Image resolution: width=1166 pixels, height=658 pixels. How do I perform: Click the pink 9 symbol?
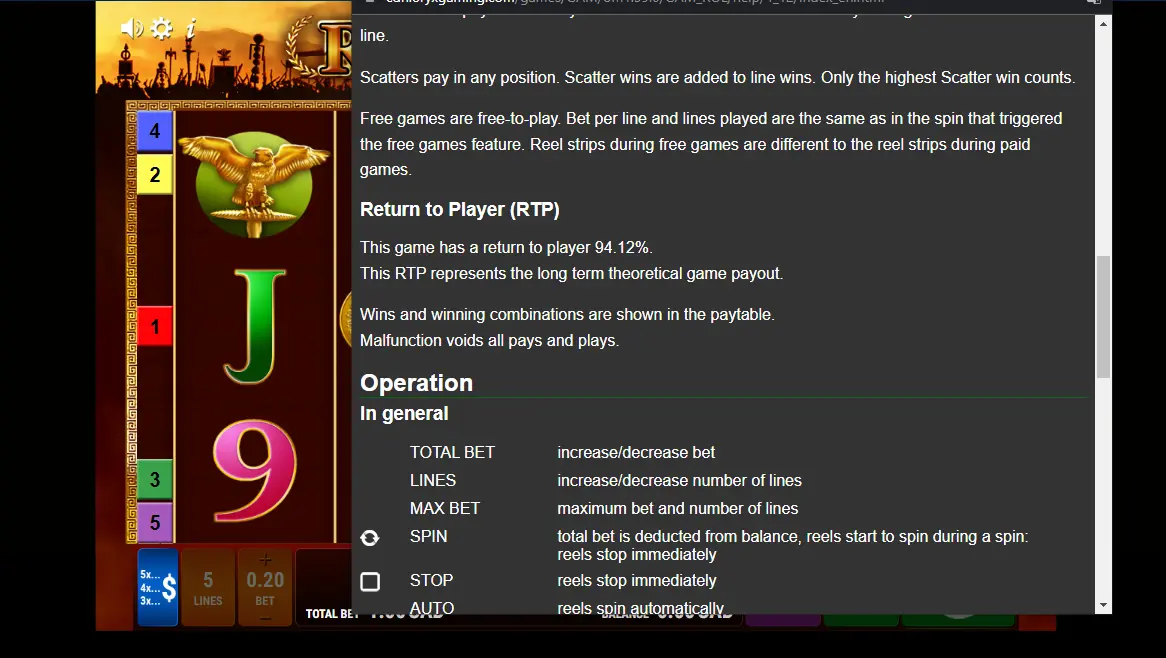255,471
